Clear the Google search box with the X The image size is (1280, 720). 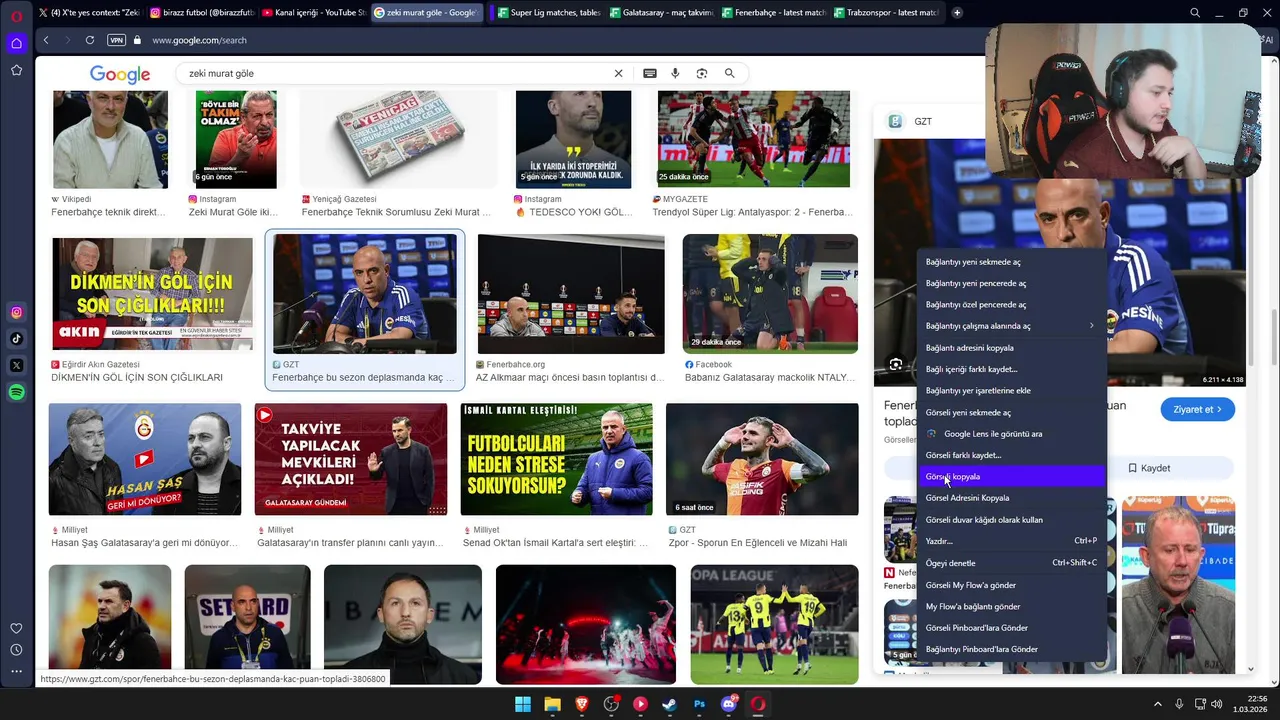click(618, 73)
